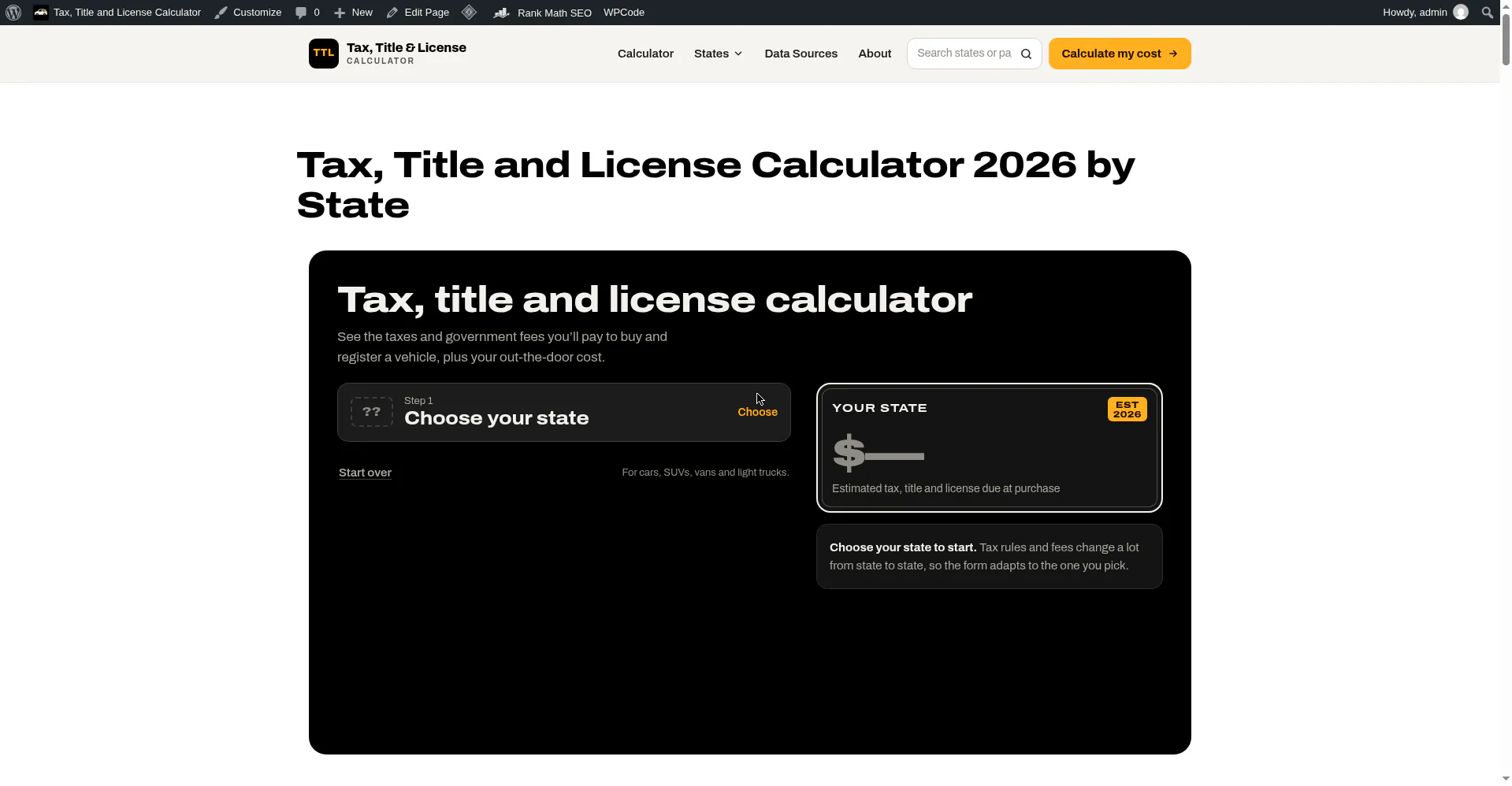Viewport: 1512px width, 786px height.
Task: Click the scrollbar down arrow
Action: (1506, 779)
